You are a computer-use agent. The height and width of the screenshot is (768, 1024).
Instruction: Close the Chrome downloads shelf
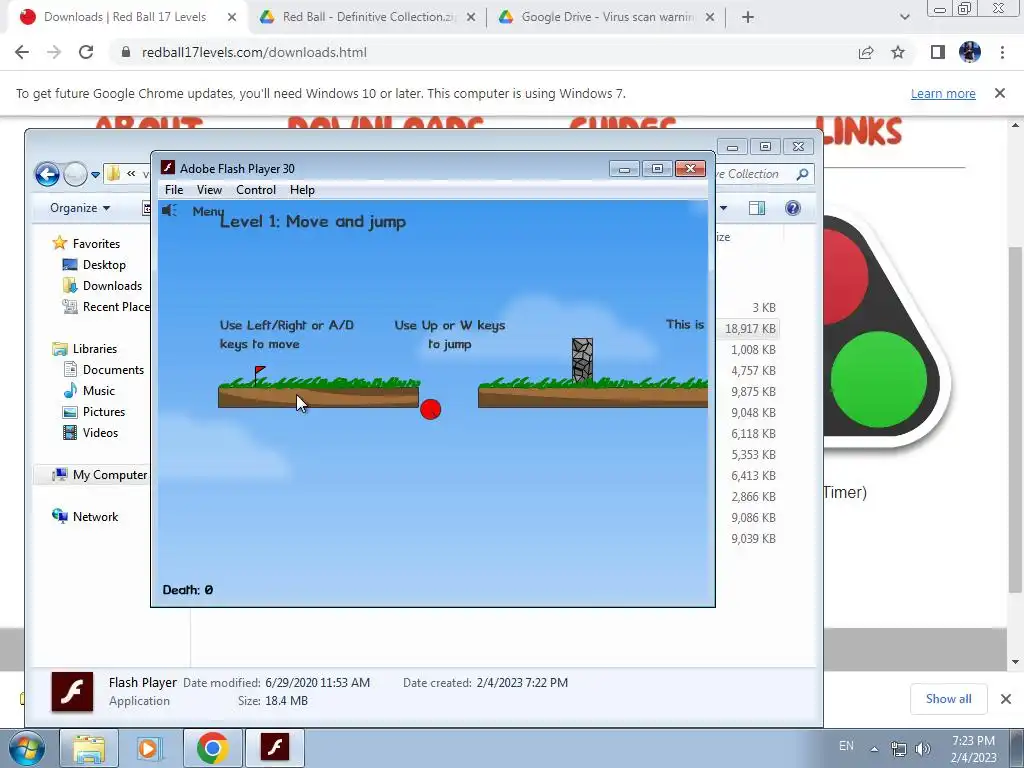(1006, 699)
